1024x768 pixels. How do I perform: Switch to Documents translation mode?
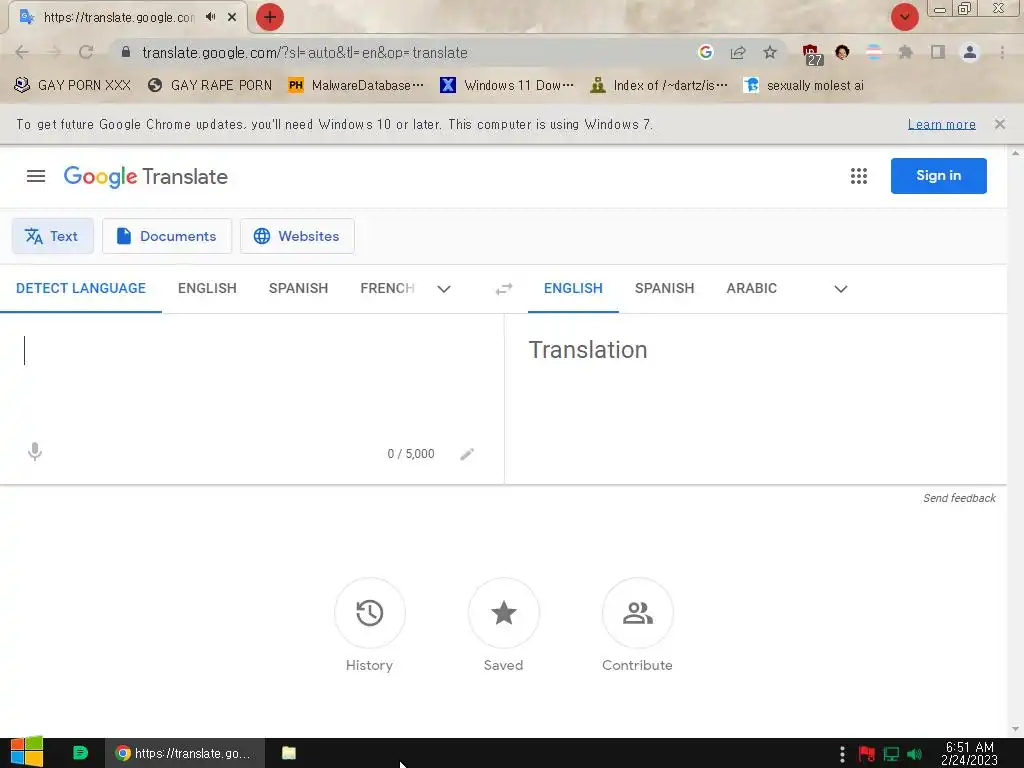(167, 236)
